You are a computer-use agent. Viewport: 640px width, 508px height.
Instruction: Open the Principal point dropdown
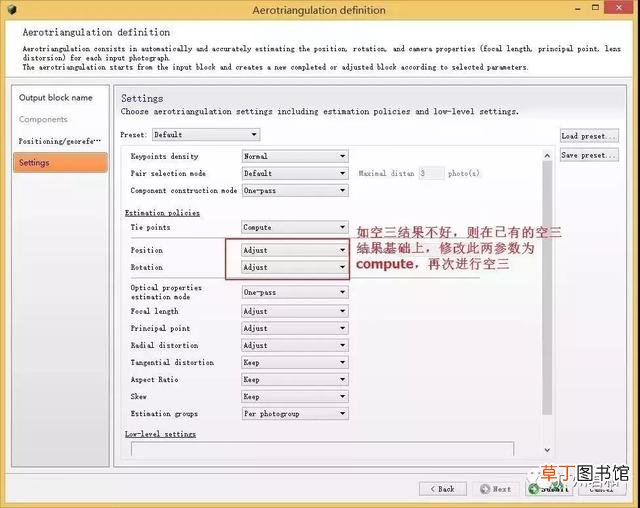pos(295,328)
